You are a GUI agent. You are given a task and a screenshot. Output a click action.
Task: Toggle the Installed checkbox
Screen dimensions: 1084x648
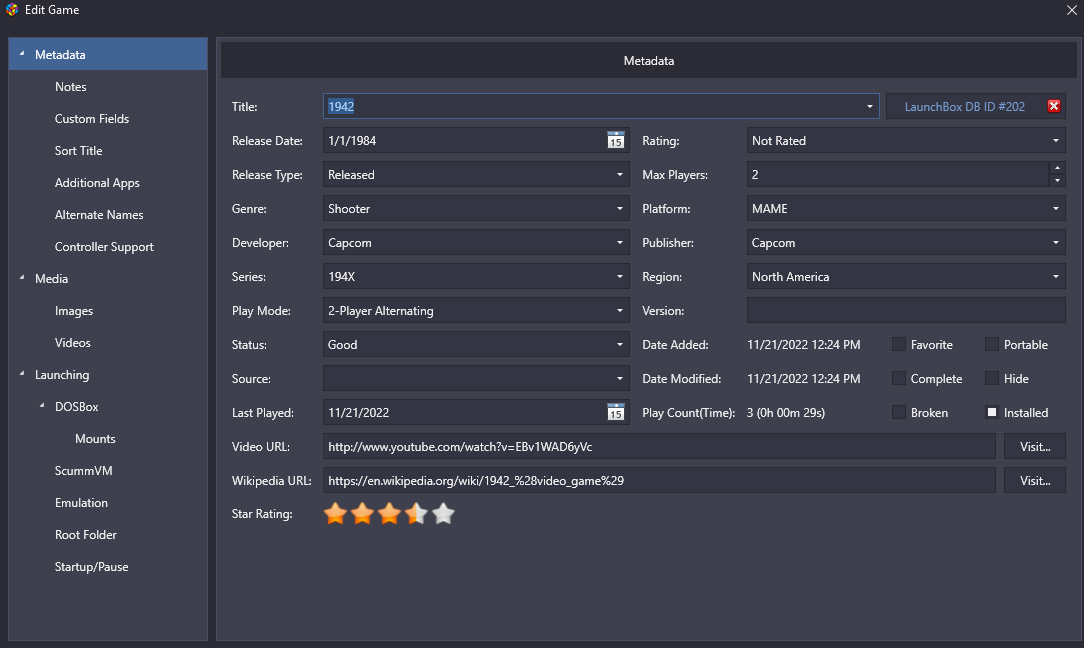tap(992, 413)
